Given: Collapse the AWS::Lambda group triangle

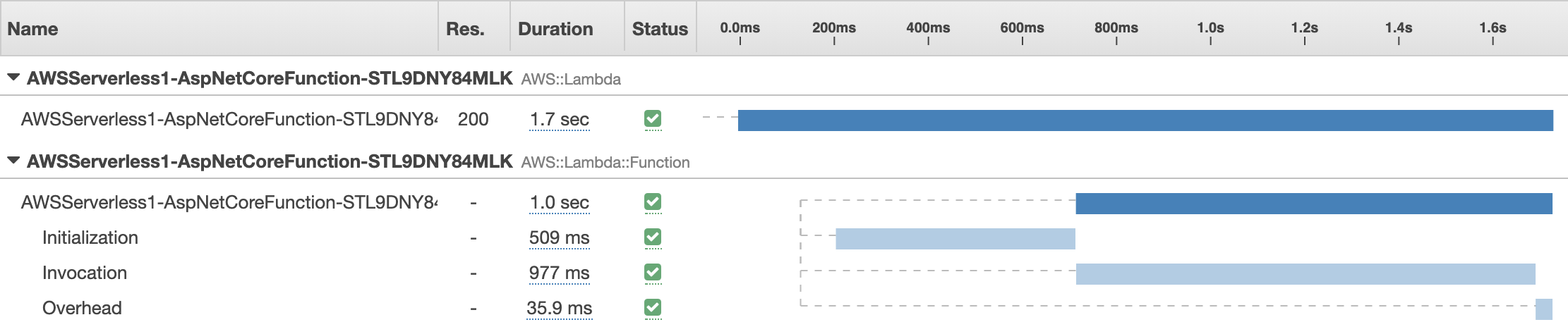Looking at the screenshot, I should [13, 78].
